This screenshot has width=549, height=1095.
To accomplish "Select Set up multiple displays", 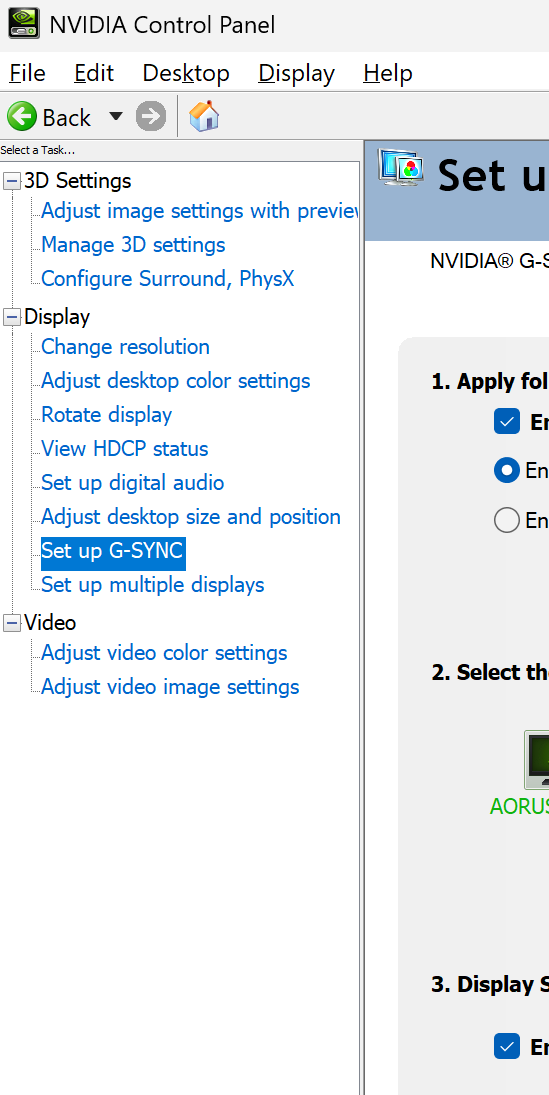I will tap(152, 585).
